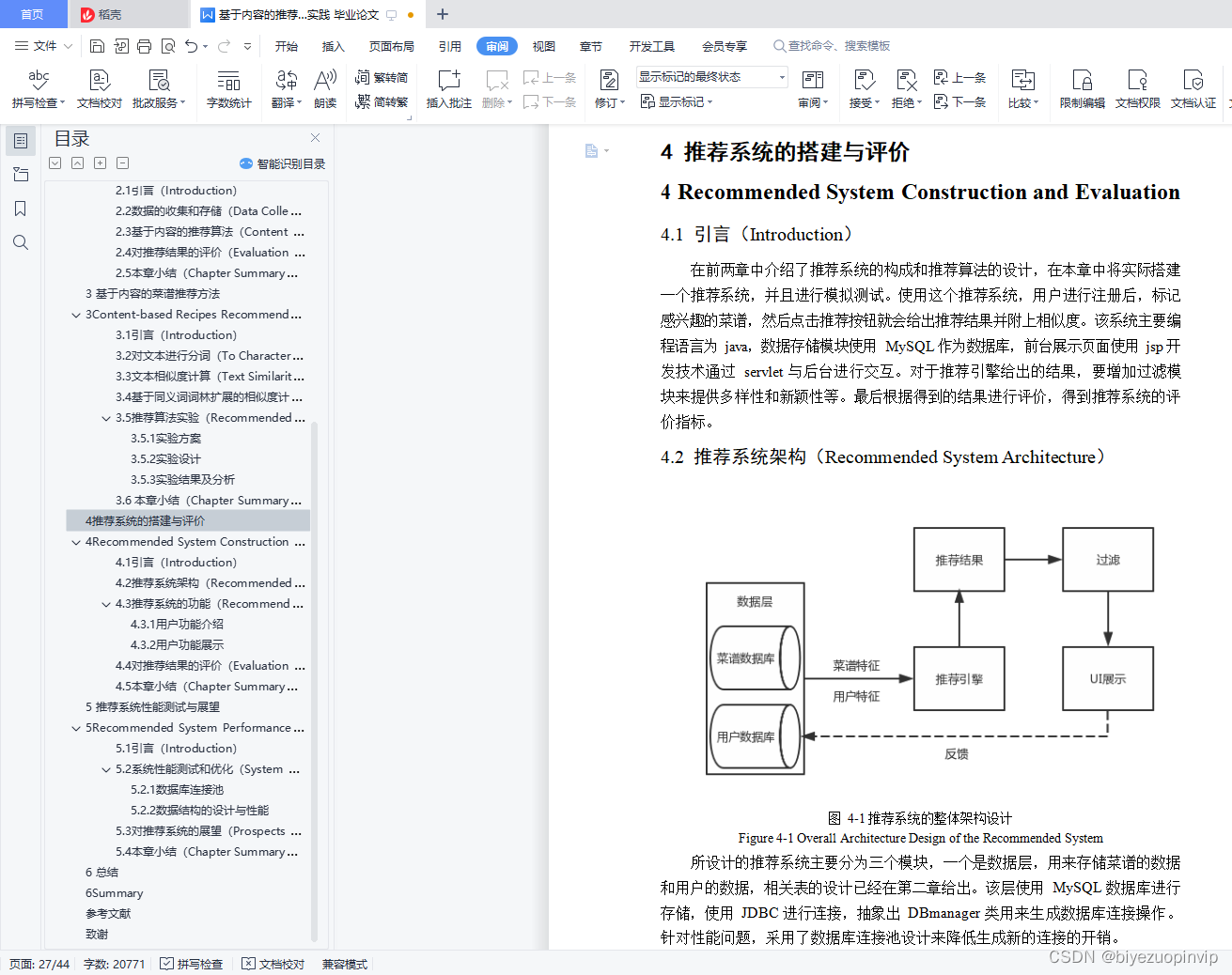The image size is (1232, 975).
Task: Select outline item 4.2推荐系统架构
Action: point(211,583)
